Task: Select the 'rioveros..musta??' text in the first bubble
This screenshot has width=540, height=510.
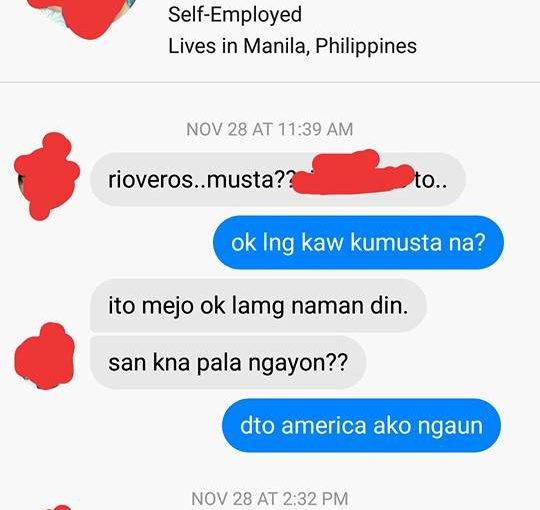Action: (202, 180)
